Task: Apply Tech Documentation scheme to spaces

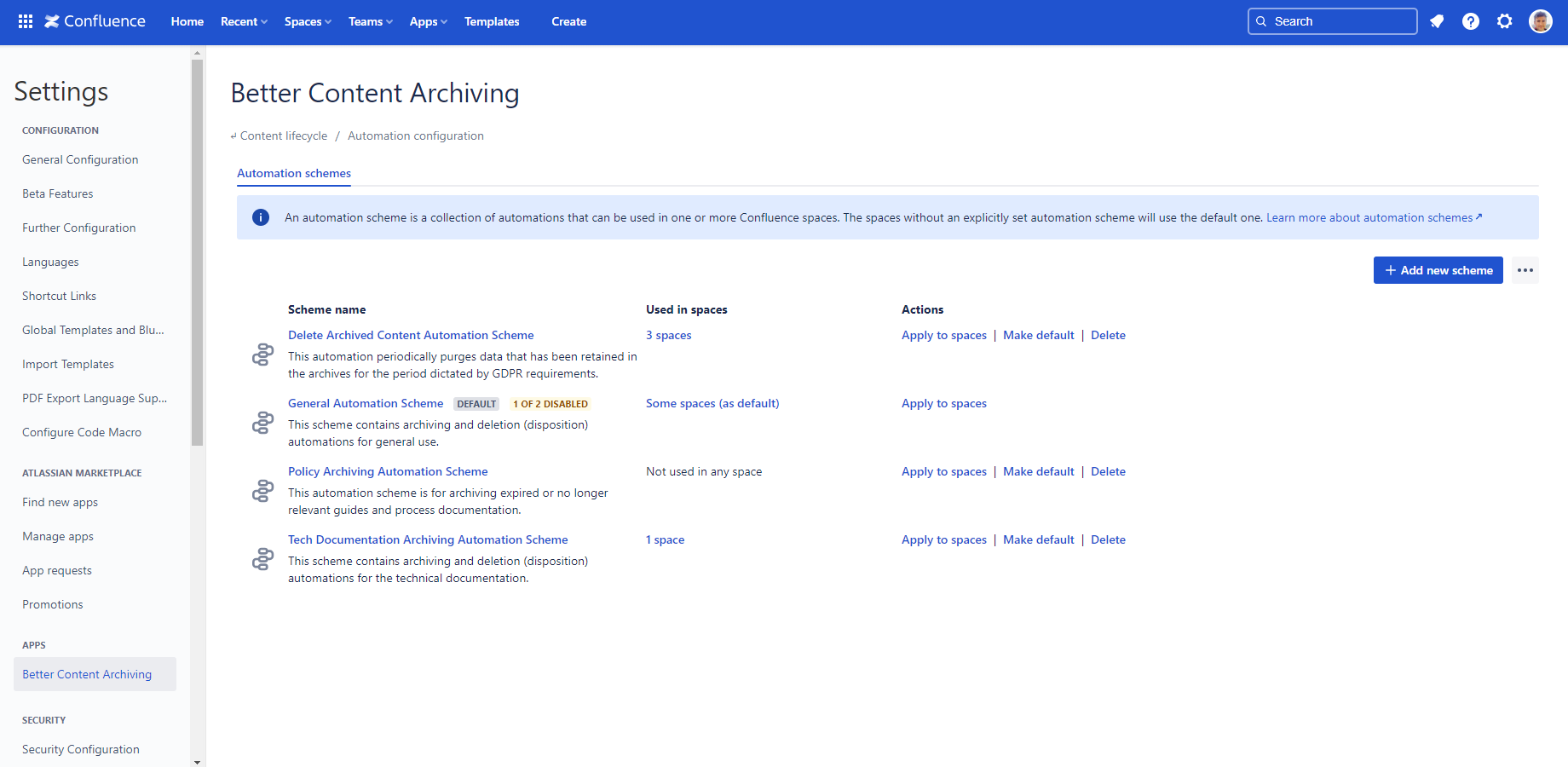Action: click(x=944, y=539)
